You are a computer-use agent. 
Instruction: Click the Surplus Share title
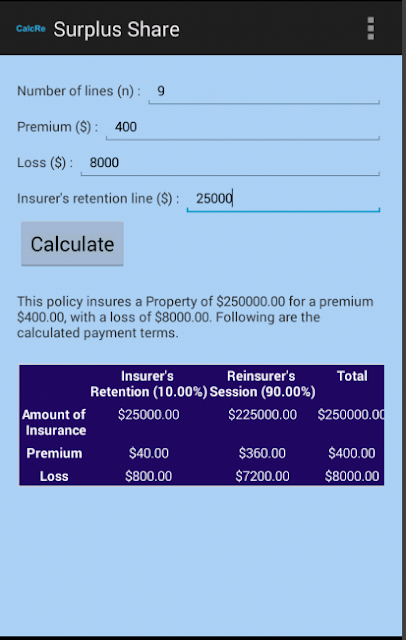click(x=117, y=29)
